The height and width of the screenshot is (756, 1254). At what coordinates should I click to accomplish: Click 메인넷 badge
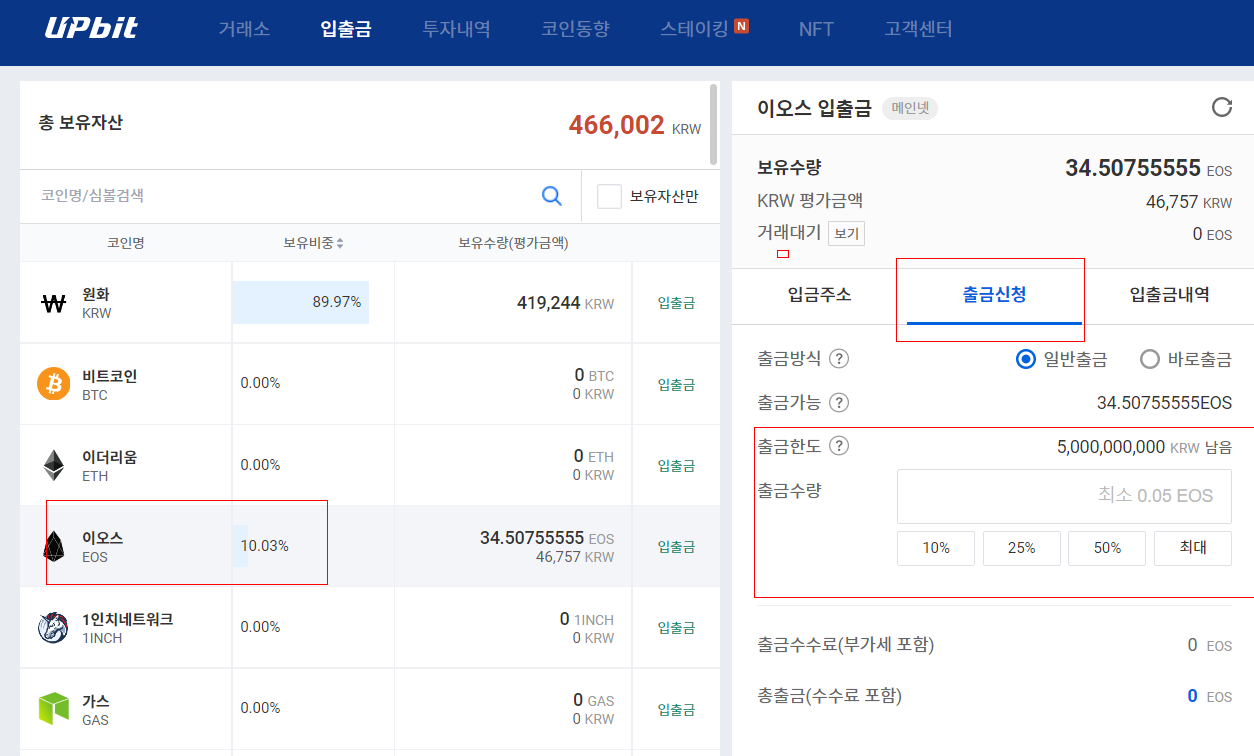910,108
